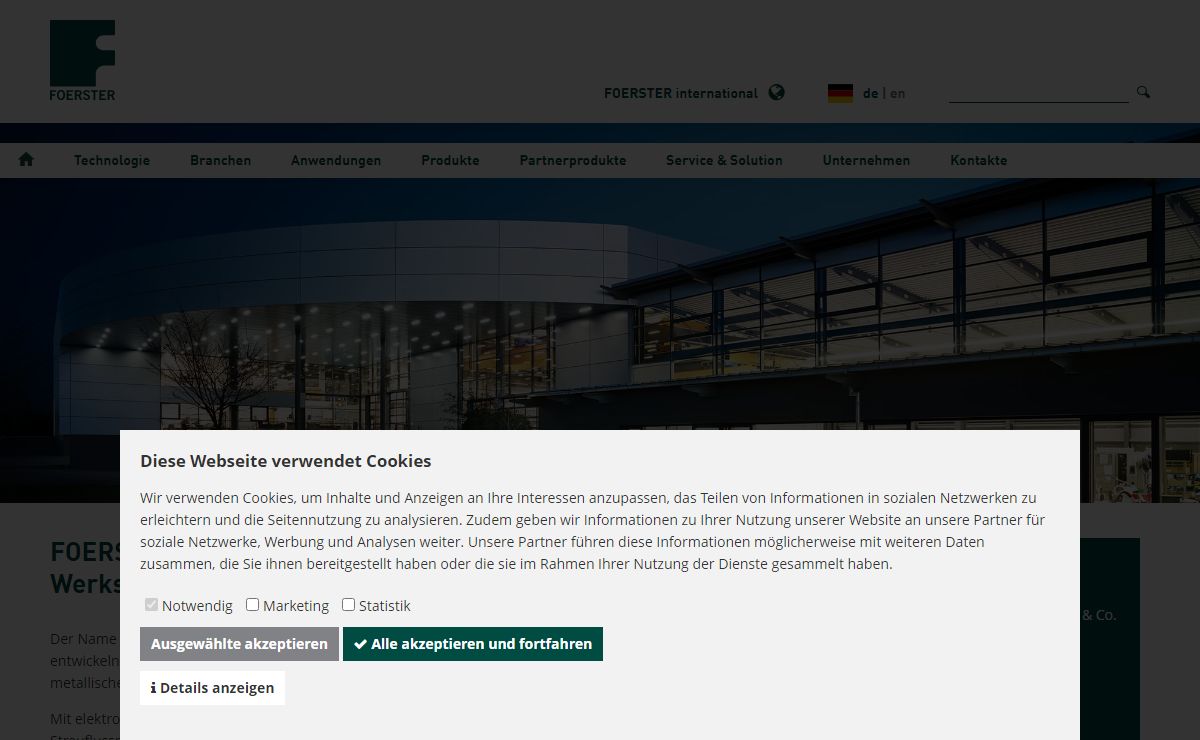Open the FOERSTER international link
Screen dimensions: 1200x740
coord(681,93)
